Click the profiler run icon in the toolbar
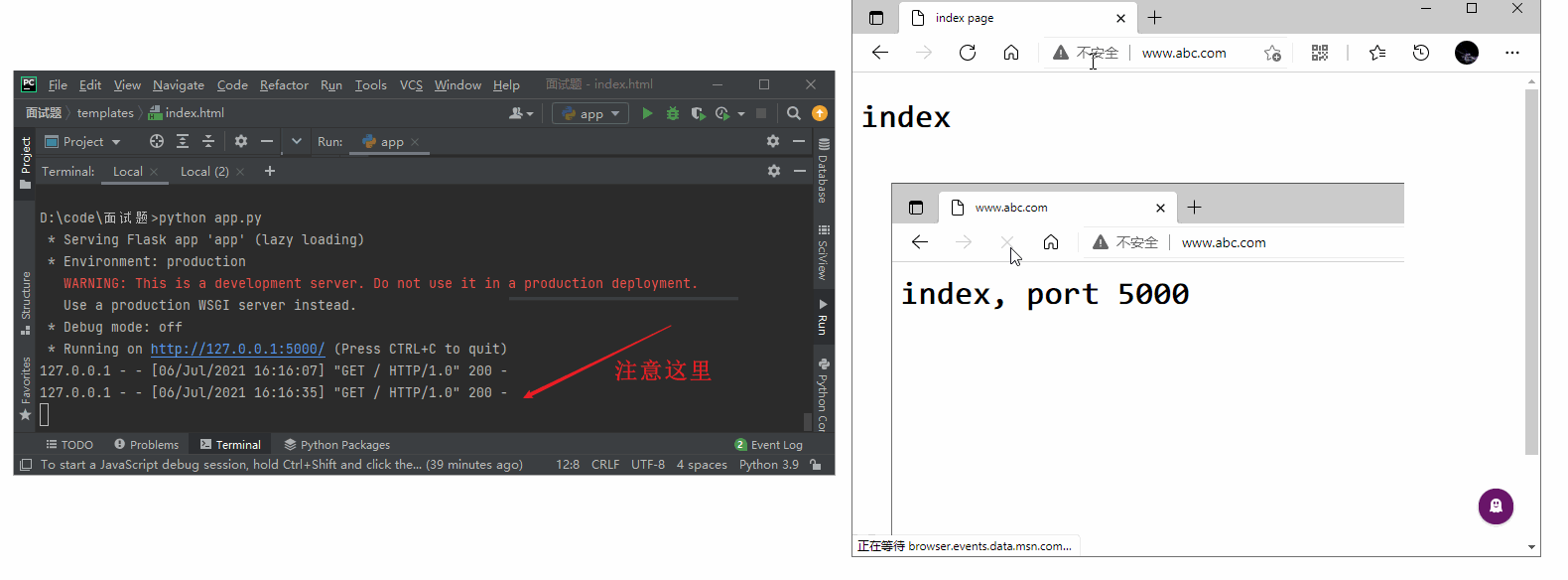Image resolution: width=1568 pixels, height=580 pixels. (x=722, y=113)
